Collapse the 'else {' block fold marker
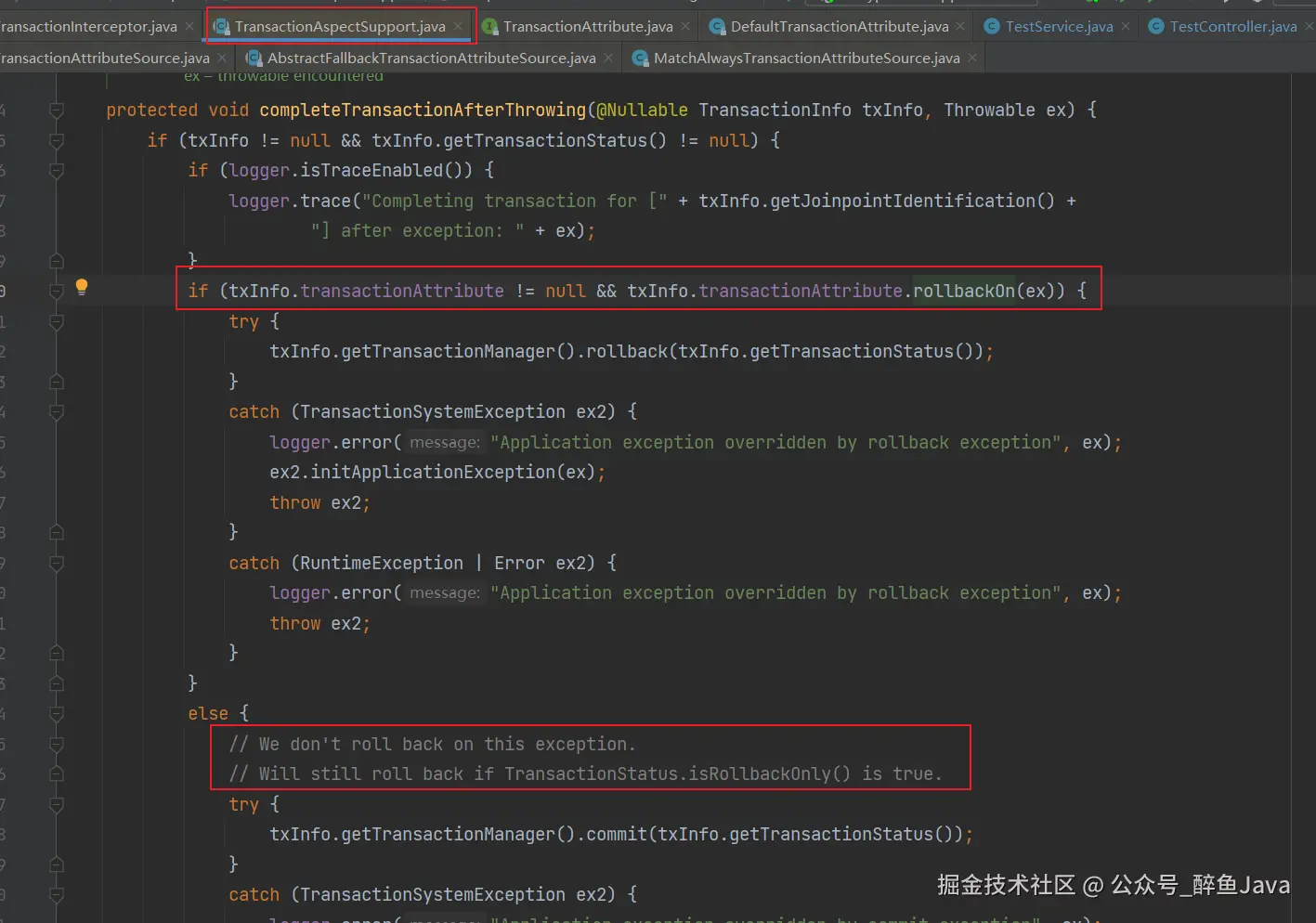The image size is (1316, 923). [x=57, y=714]
